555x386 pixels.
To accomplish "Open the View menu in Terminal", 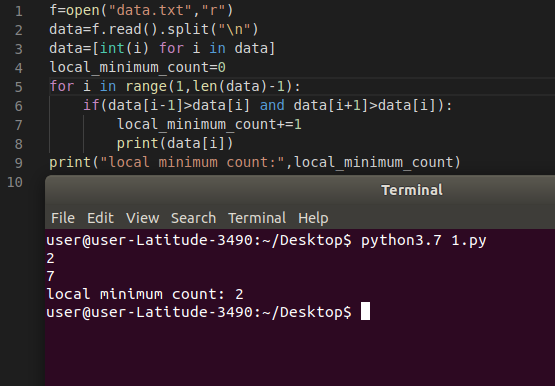I will pyautogui.click(x=143, y=218).
